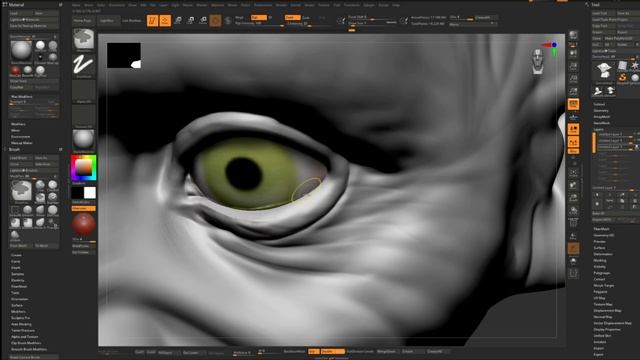Viewport: 640px width, 360px height.
Task: Pick a hue in the color picker
Action: [x=84, y=167]
